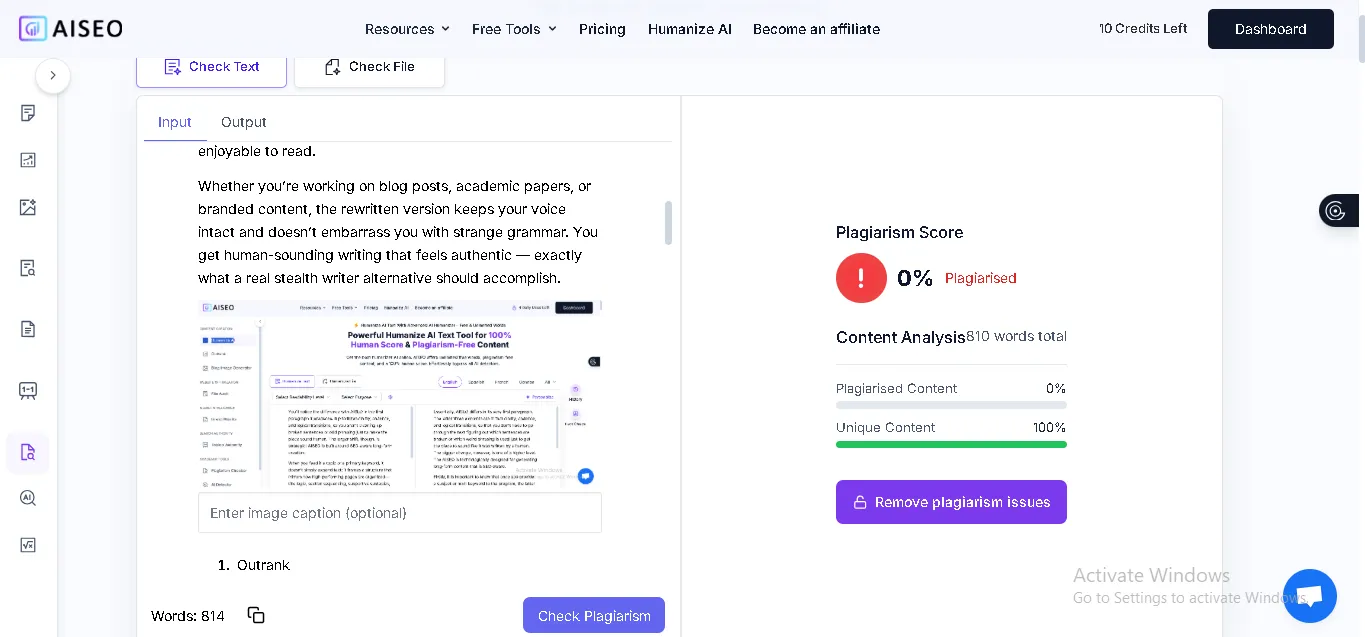Image resolution: width=1365 pixels, height=637 pixels.
Task: Click the floating dark widget icon on right edge
Action: pyautogui.click(x=1338, y=210)
